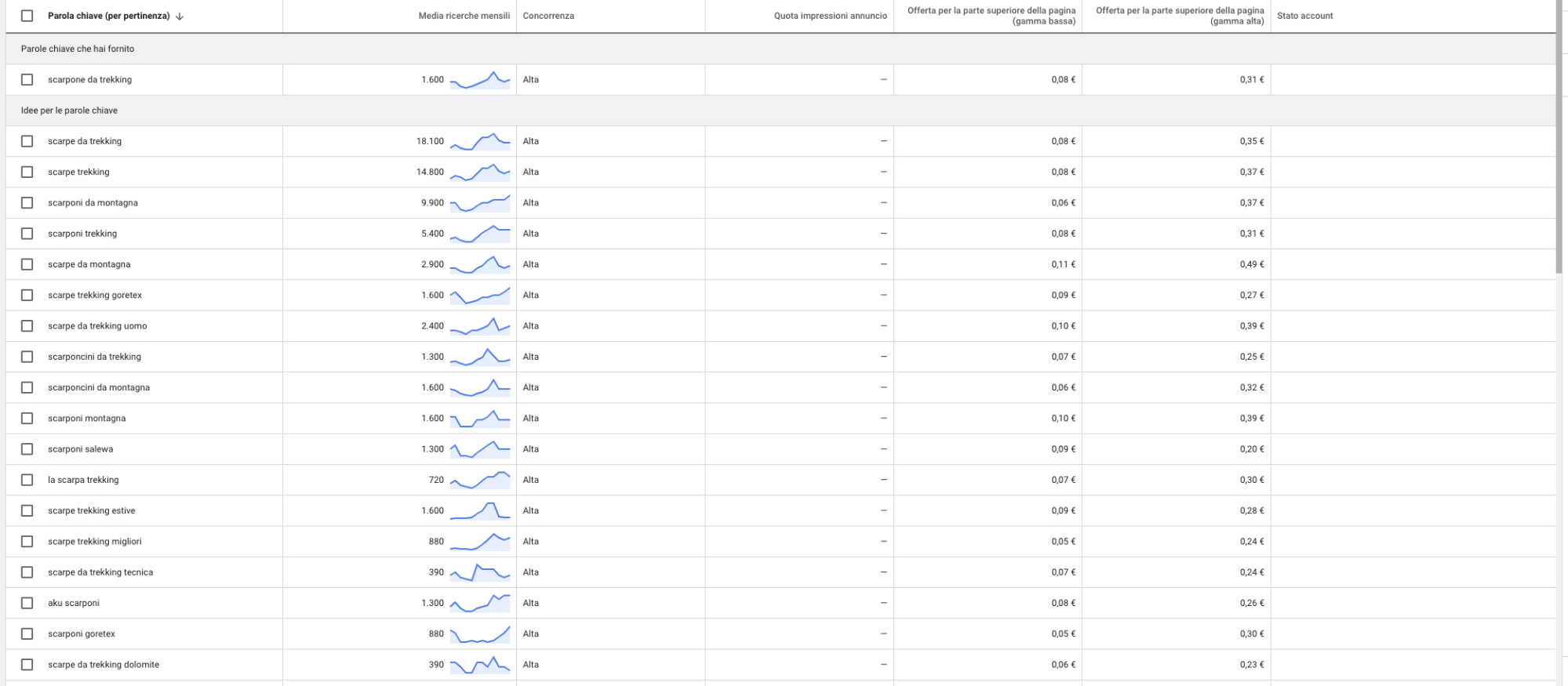Click the '14.800' monthly searches value
1568x686 pixels.
pos(430,172)
